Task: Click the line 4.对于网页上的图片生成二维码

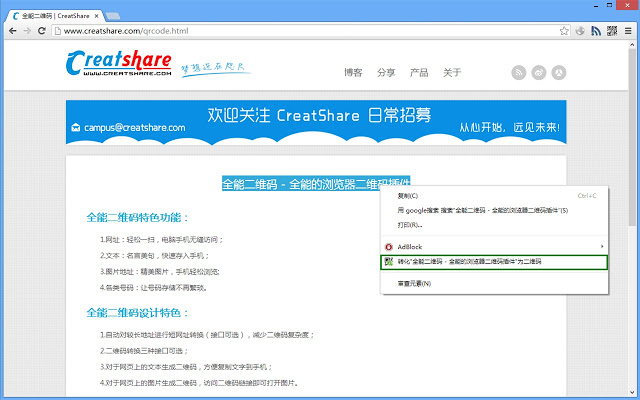Action: [200, 383]
